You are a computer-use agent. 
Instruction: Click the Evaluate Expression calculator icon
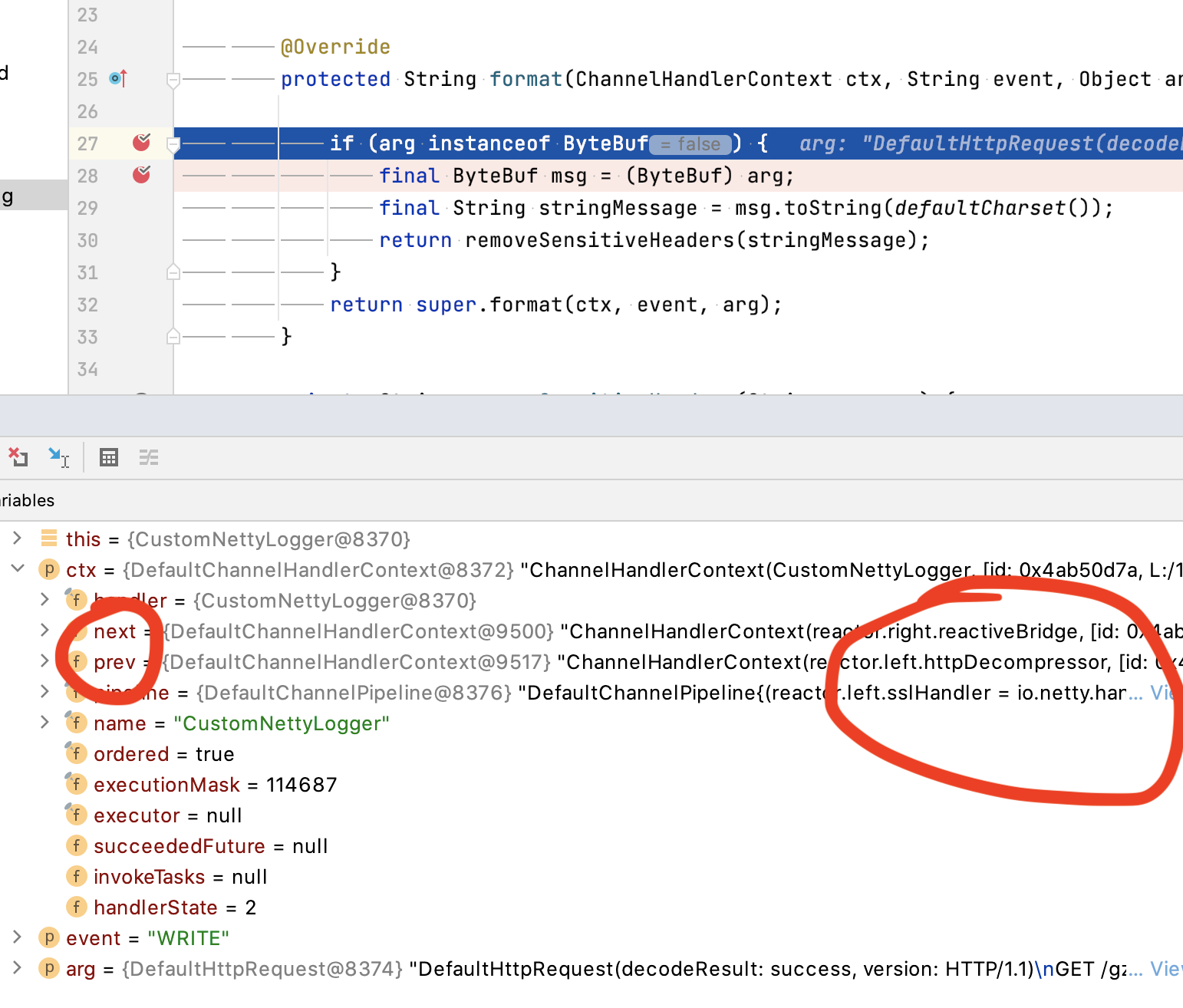coord(109,458)
